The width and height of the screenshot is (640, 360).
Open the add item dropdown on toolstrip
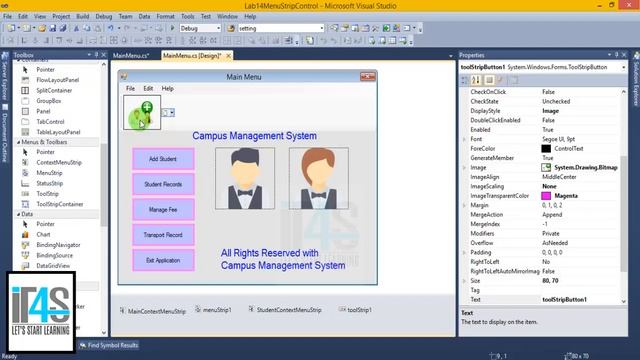(172, 113)
